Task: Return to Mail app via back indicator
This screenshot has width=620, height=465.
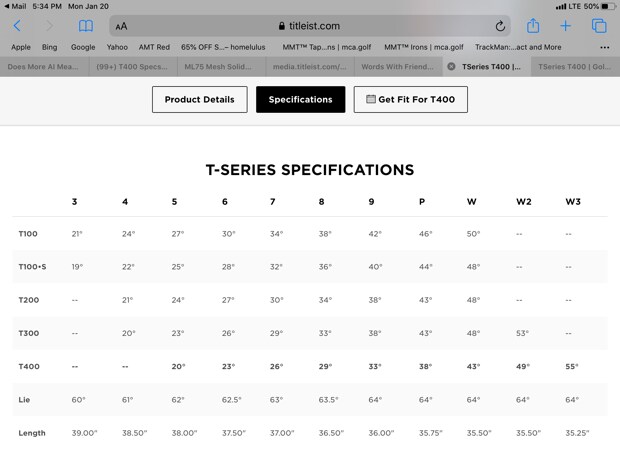Action: (x=14, y=6)
